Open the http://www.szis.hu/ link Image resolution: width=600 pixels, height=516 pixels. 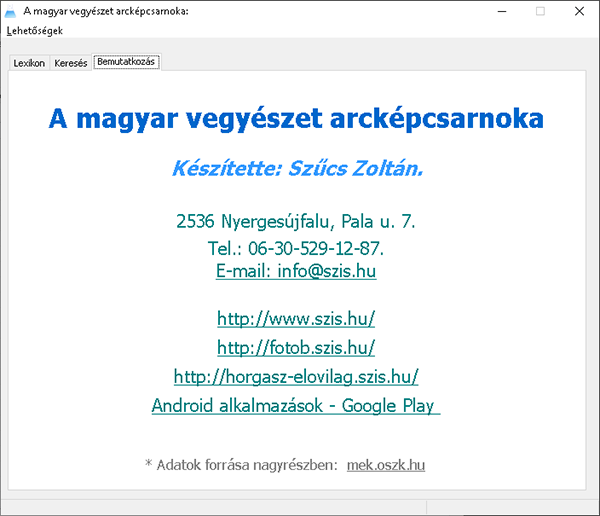pos(296,318)
